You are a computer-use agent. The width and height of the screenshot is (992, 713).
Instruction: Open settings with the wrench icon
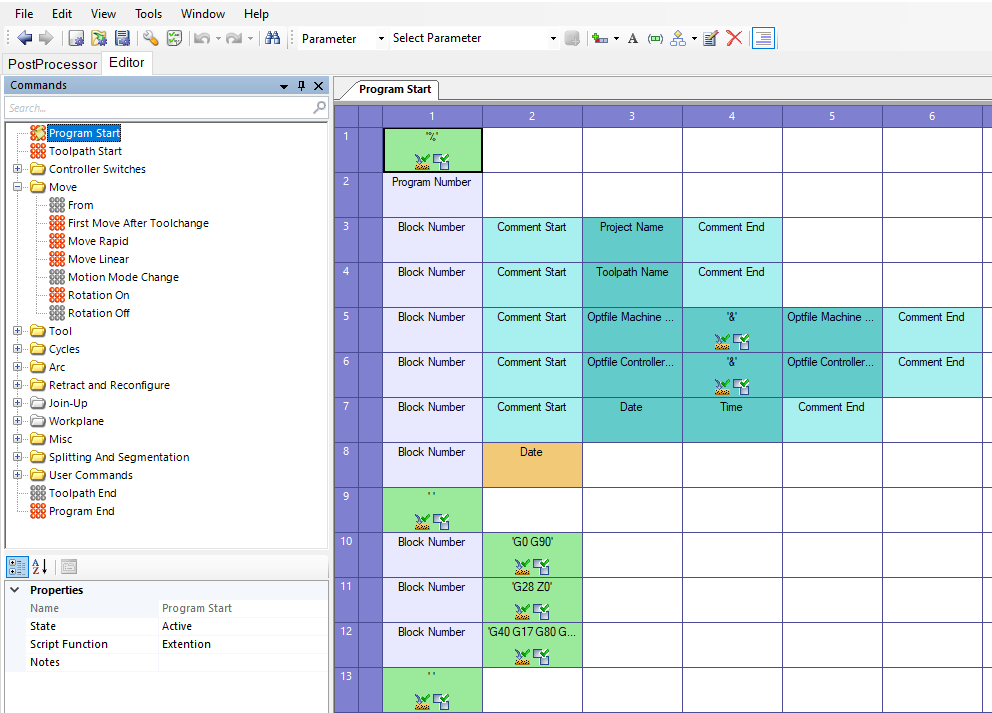pos(151,38)
